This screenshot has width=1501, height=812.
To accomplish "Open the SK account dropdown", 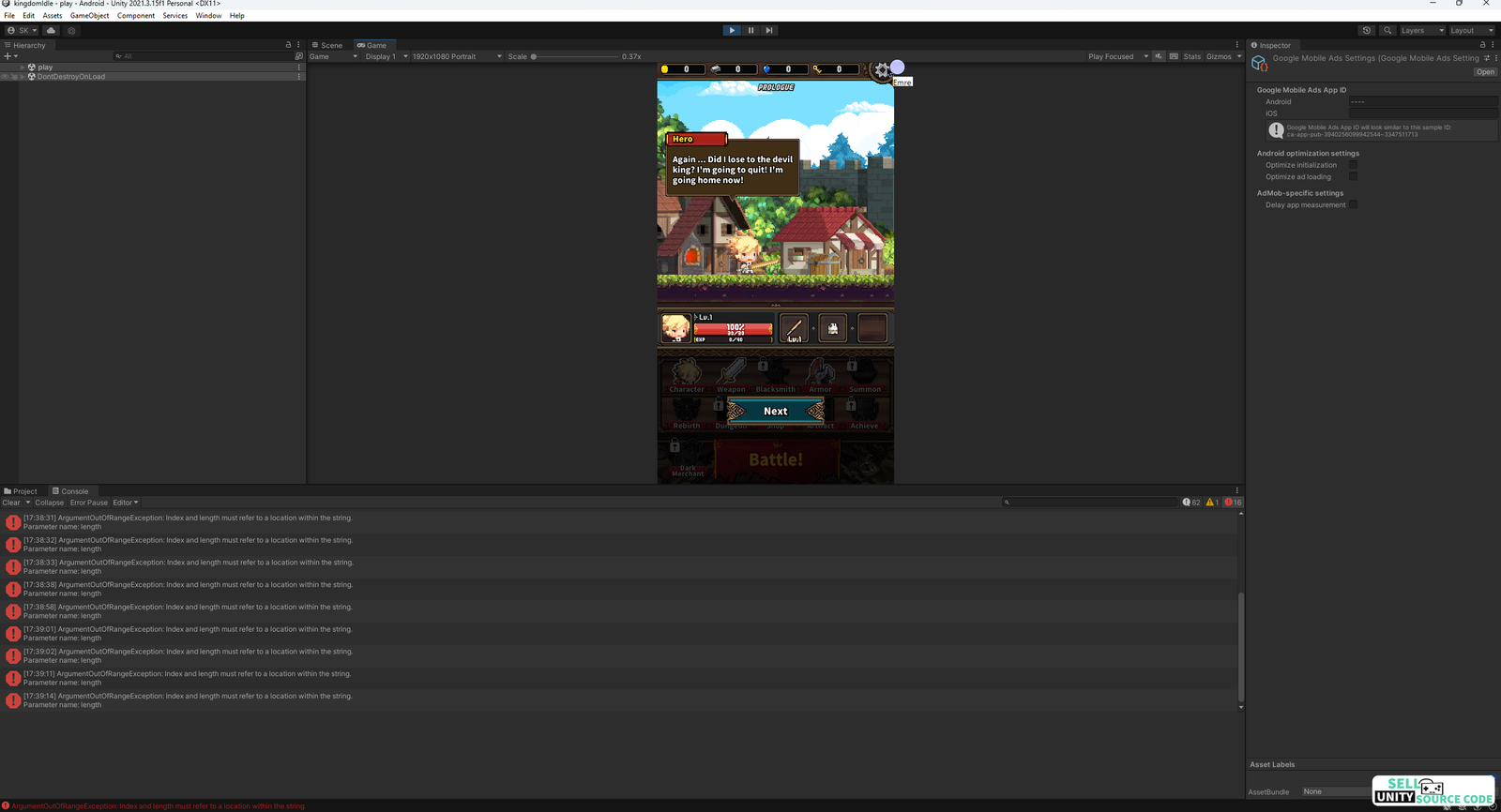I will pyautogui.click(x=22, y=30).
